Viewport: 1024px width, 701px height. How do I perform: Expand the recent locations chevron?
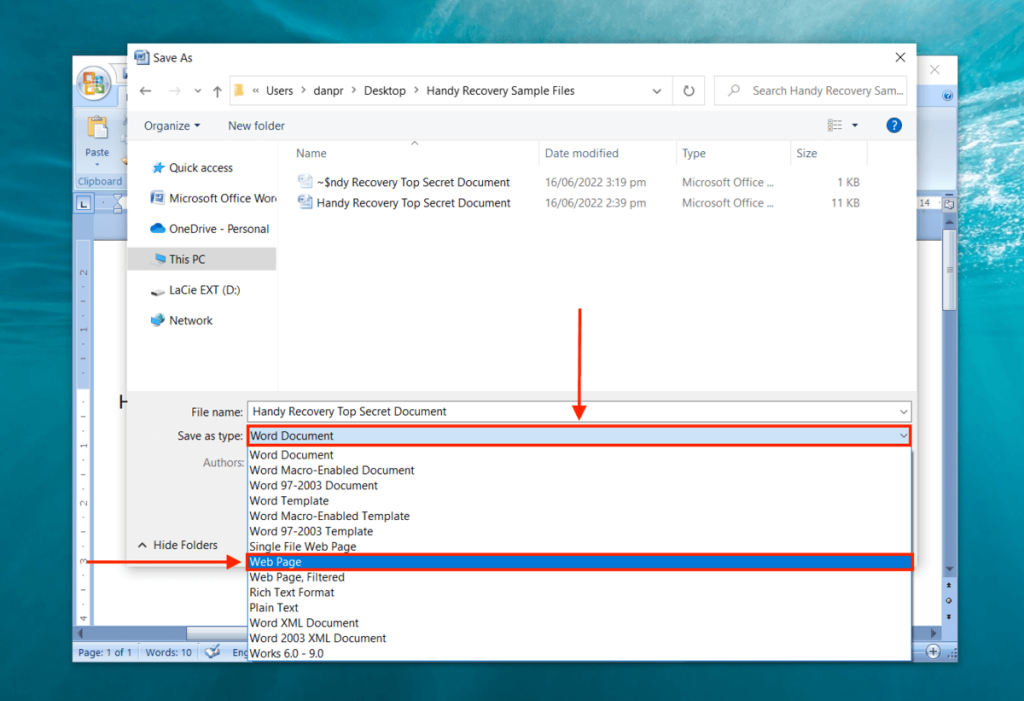(197, 90)
